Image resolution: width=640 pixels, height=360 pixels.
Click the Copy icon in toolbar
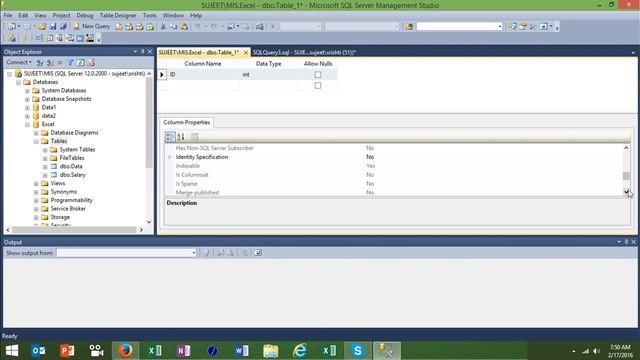(173, 27)
